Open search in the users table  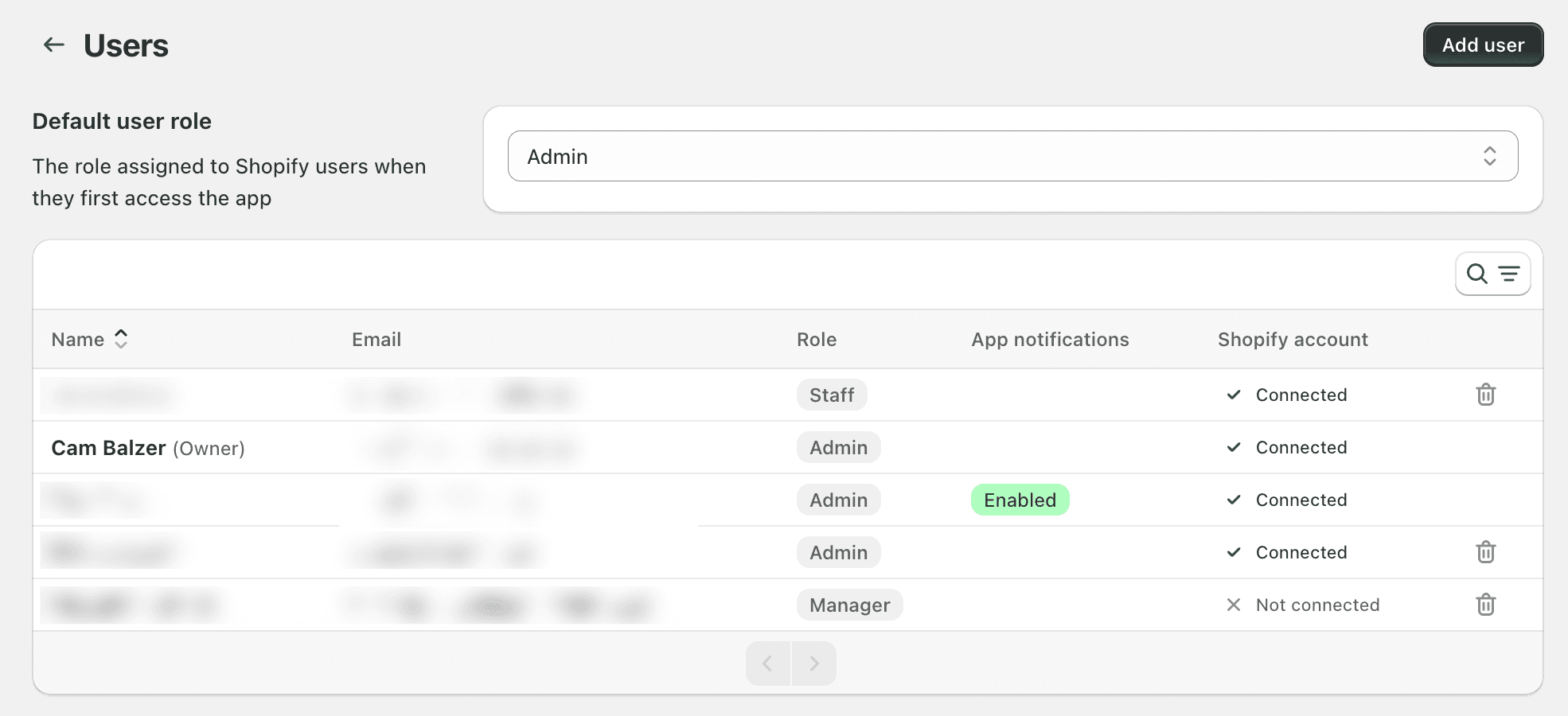tap(1477, 274)
